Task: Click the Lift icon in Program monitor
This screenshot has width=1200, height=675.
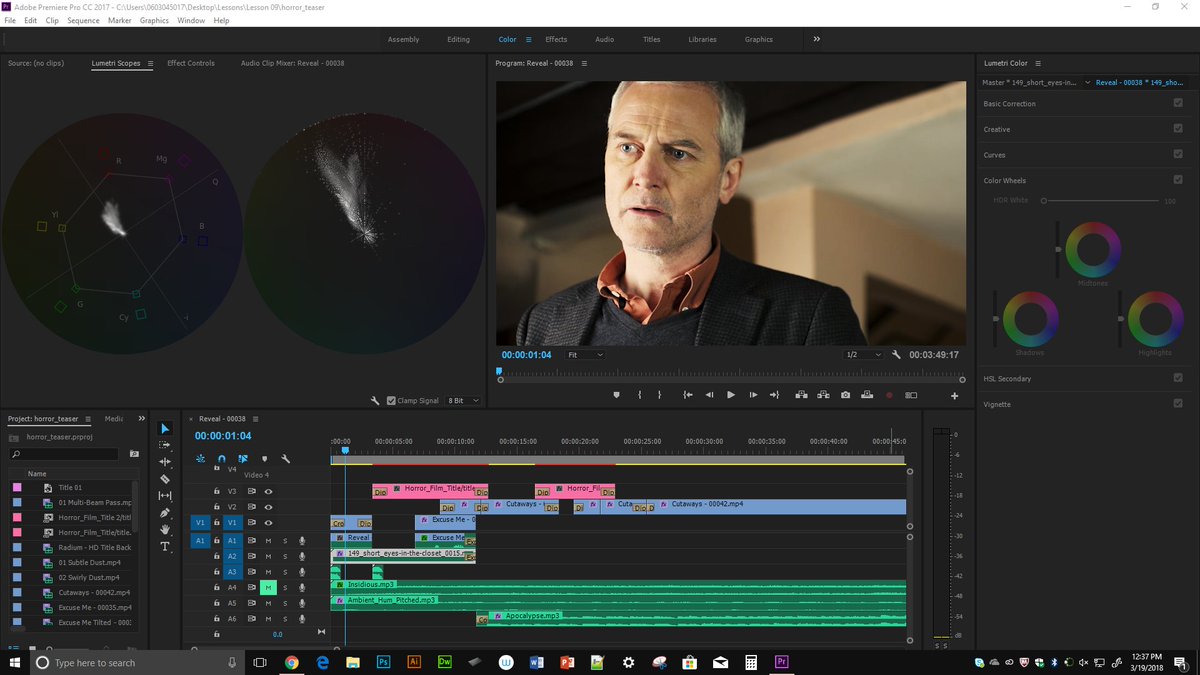Action: (802, 395)
